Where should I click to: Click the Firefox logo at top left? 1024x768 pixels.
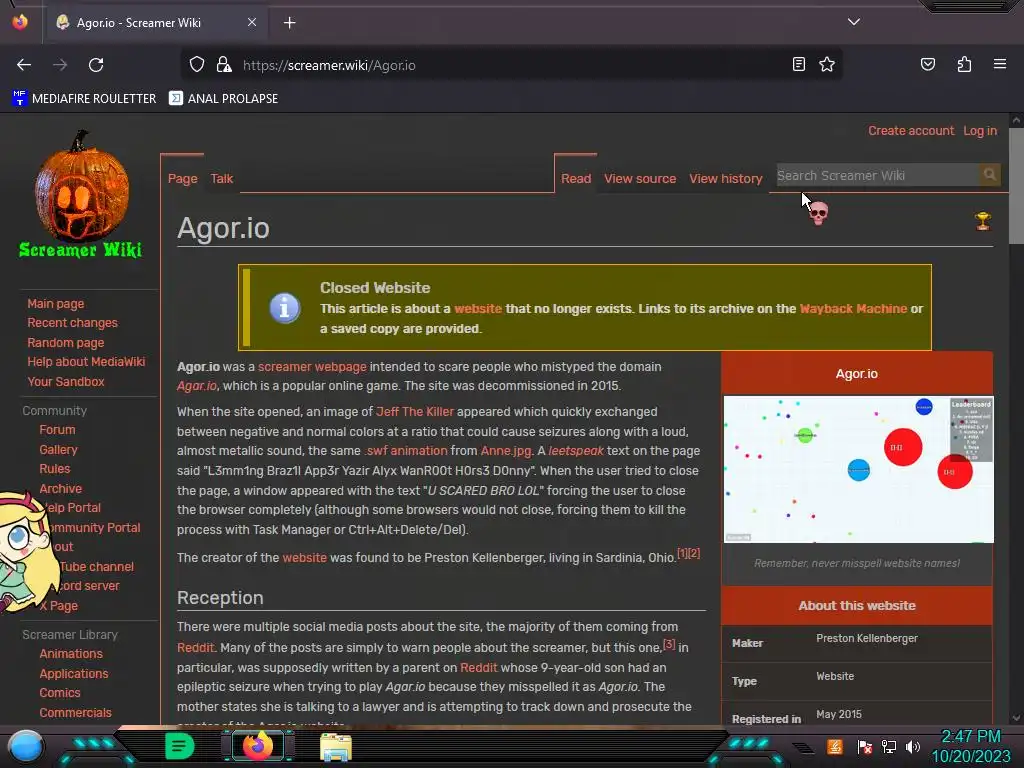pyautogui.click(x=20, y=22)
